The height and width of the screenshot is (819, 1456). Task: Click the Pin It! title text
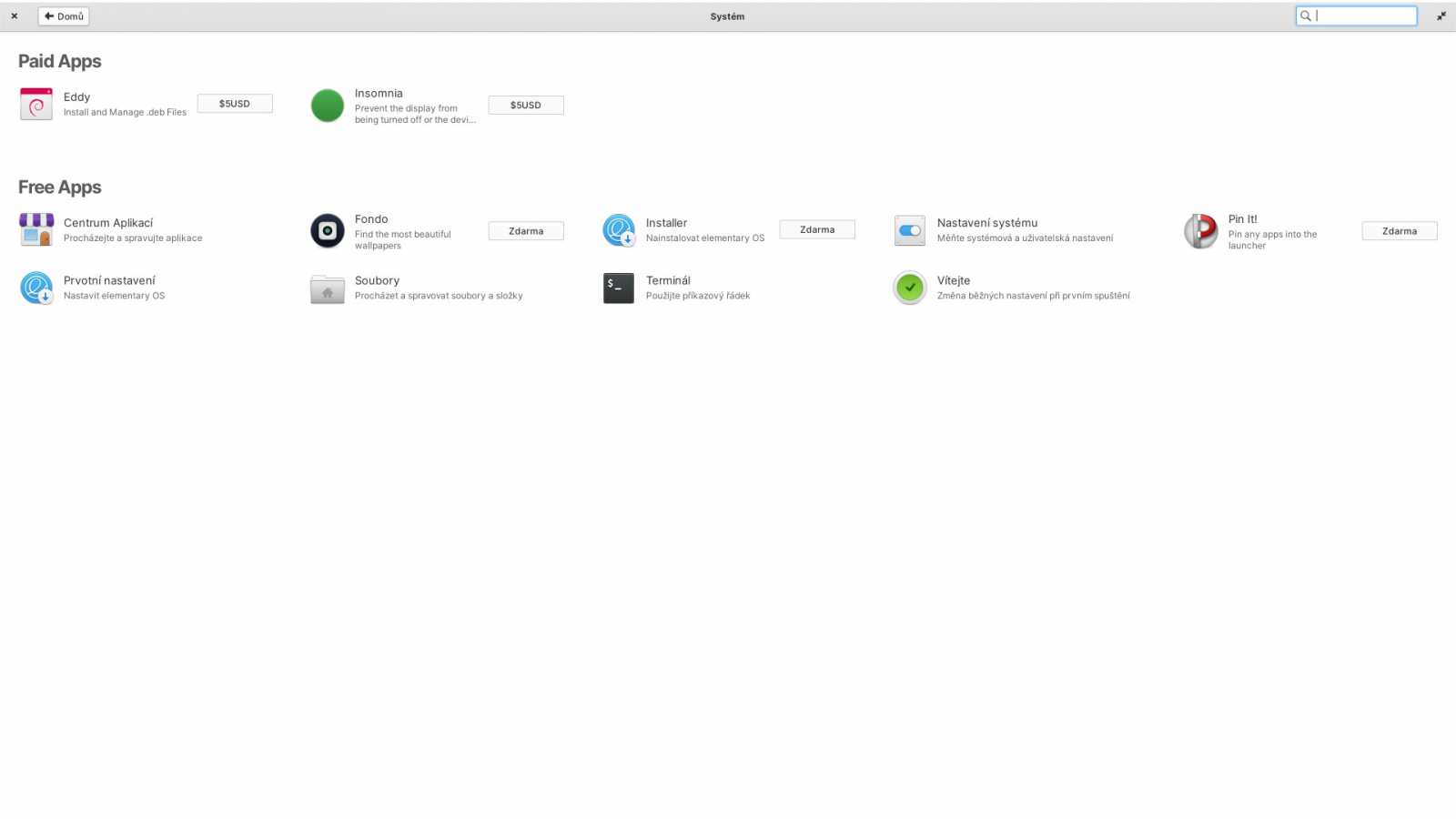[x=1243, y=218]
